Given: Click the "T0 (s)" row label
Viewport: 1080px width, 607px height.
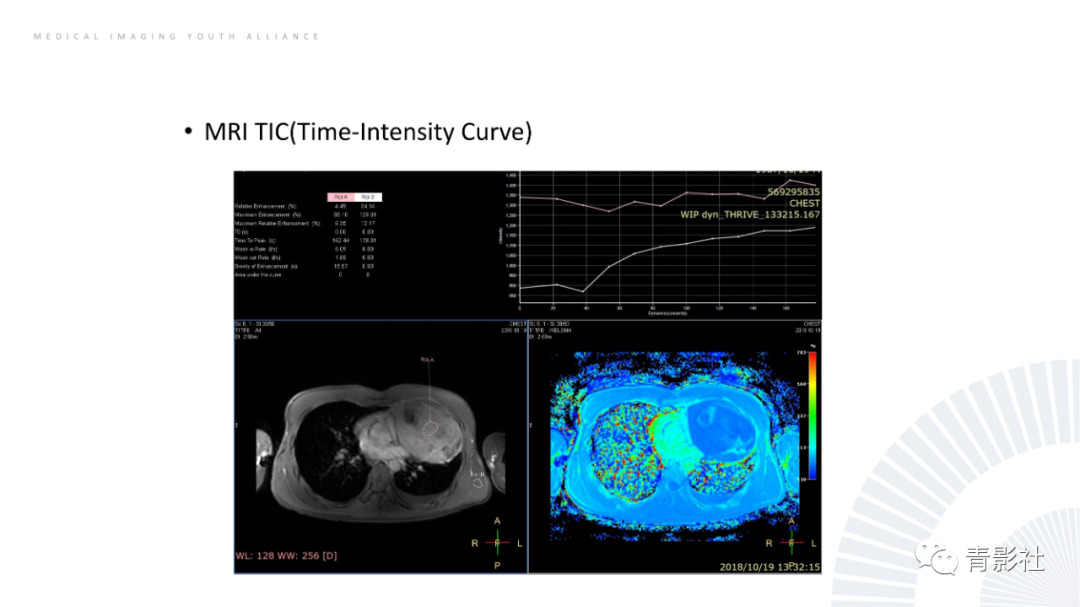Looking at the screenshot, I should 241,232.
